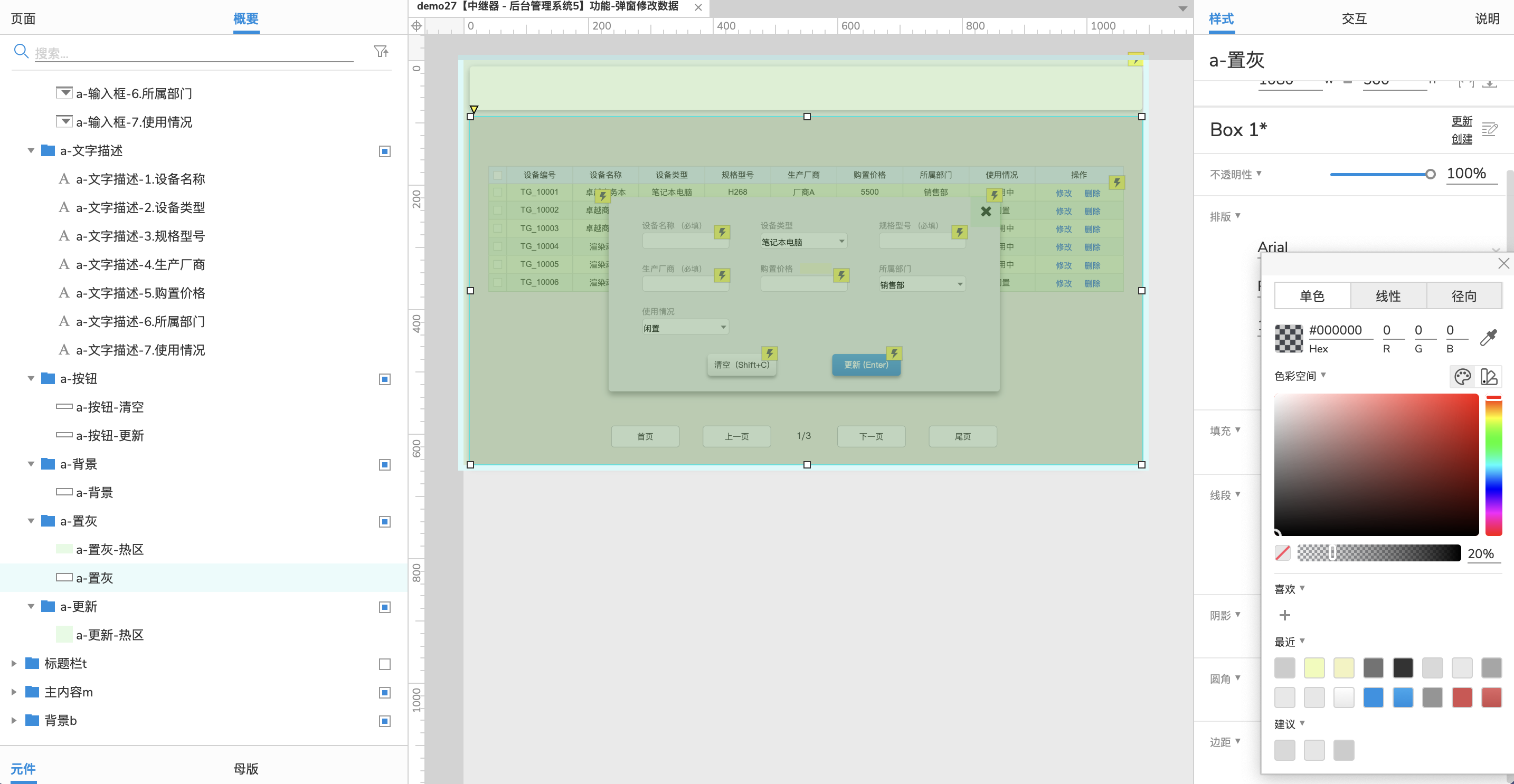Close the color picker popup
1514x784 pixels.
coord(1503,264)
